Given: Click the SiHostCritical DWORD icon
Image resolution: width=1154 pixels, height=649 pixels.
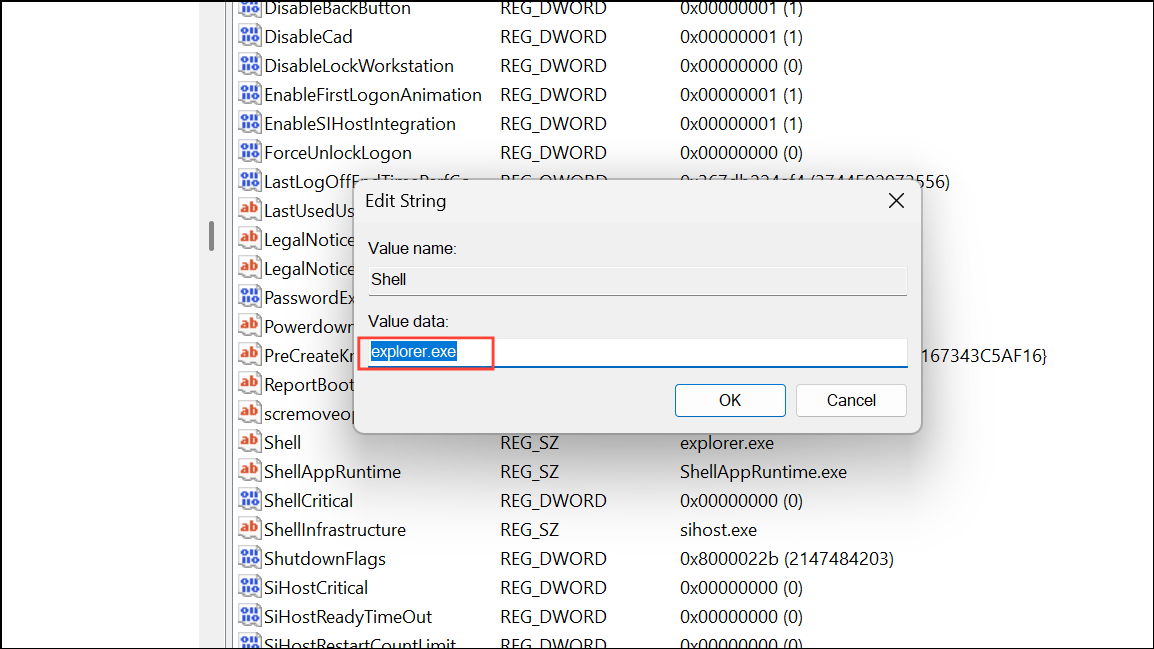Looking at the screenshot, I should click(x=249, y=587).
